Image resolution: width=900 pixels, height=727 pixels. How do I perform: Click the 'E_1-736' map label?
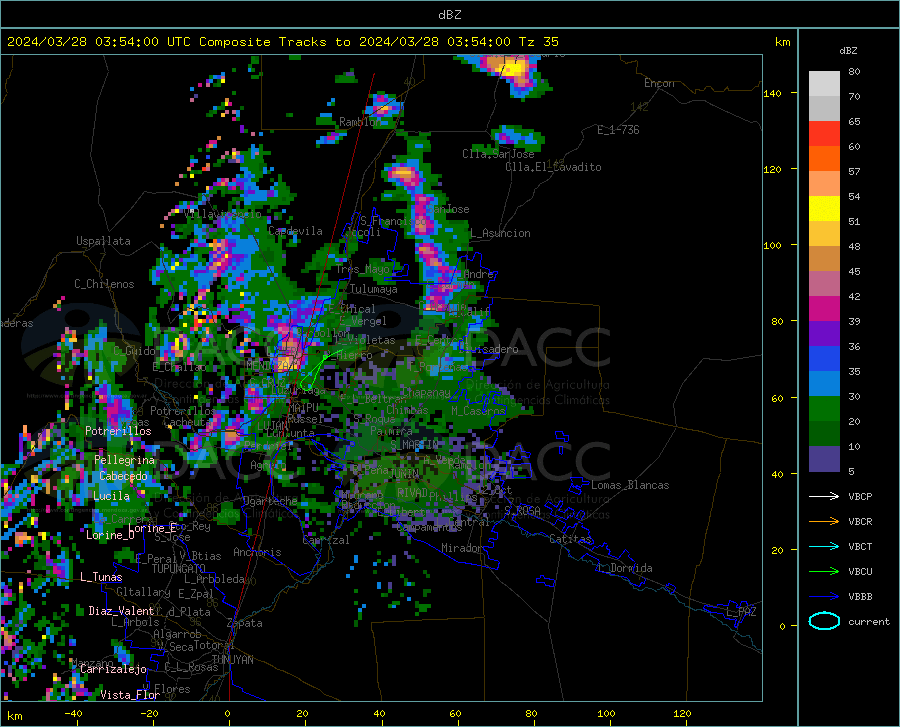tap(618, 130)
